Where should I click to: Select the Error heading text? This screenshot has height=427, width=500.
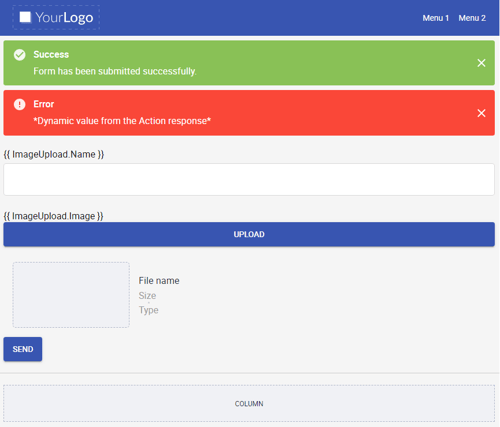(x=44, y=104)
